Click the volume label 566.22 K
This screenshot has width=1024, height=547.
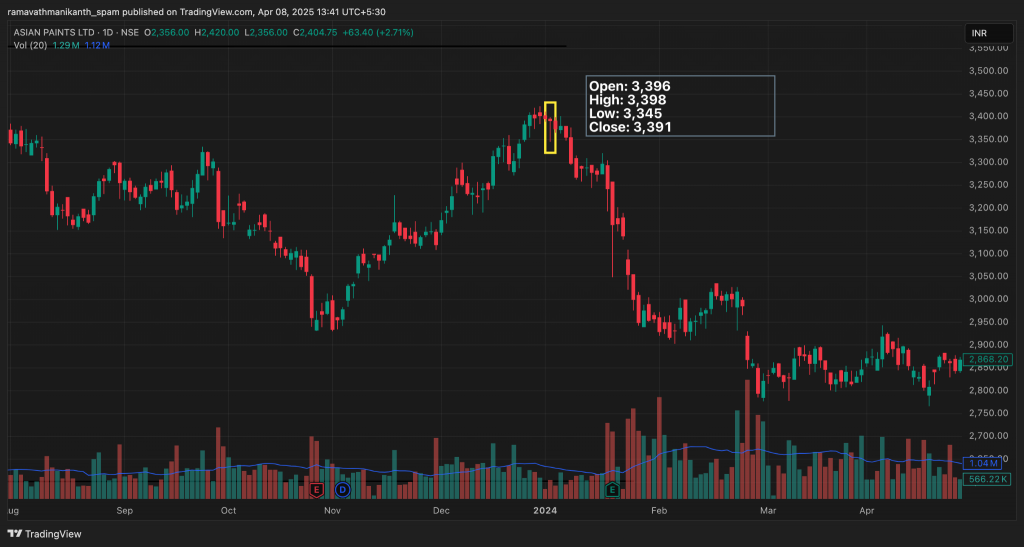point(989,479)
